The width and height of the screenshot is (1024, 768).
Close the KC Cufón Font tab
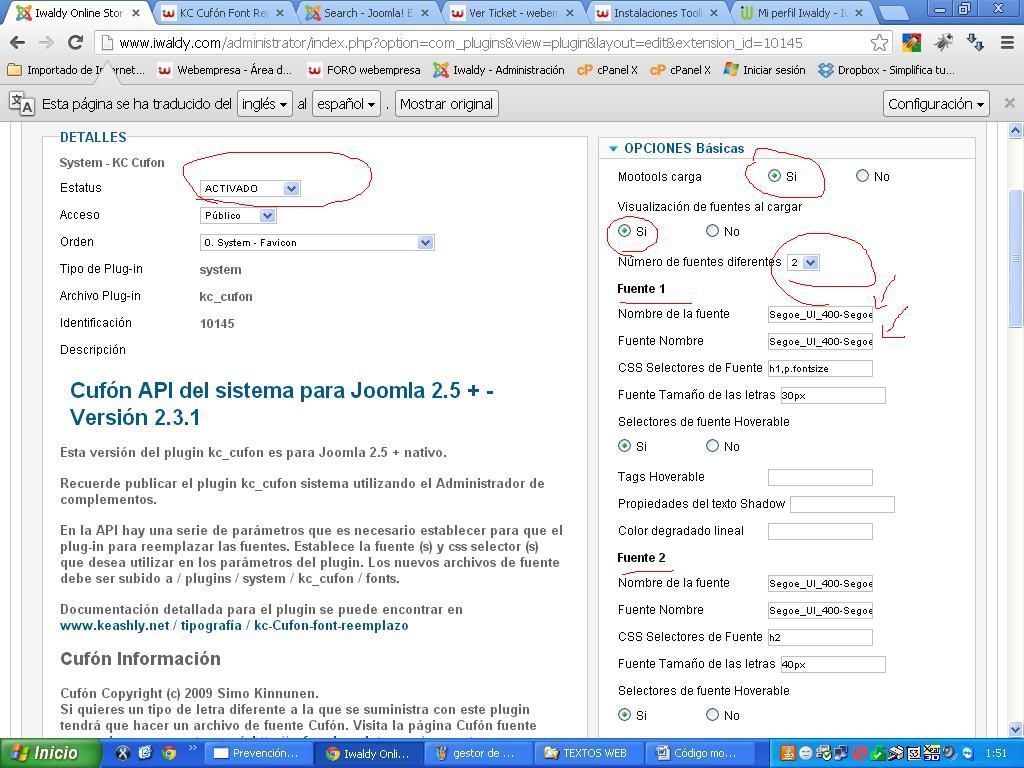(x=280, y=13)
